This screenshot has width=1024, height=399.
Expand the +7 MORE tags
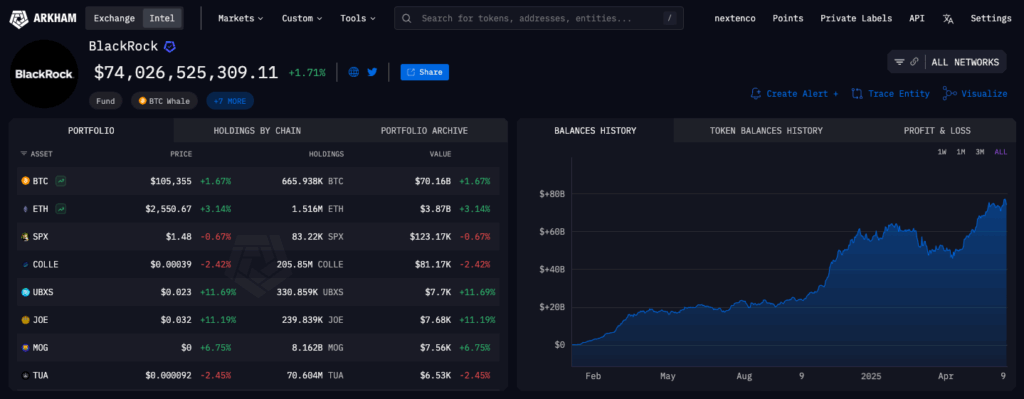tap(230, 101)
